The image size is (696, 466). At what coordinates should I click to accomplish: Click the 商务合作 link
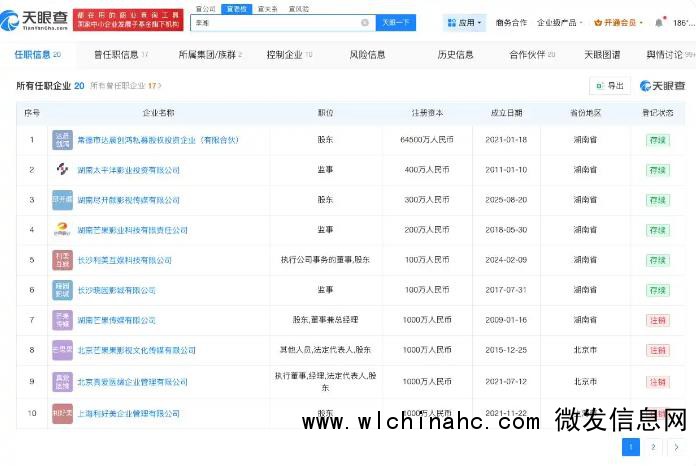pyautogui.click(x=511, y=22)
